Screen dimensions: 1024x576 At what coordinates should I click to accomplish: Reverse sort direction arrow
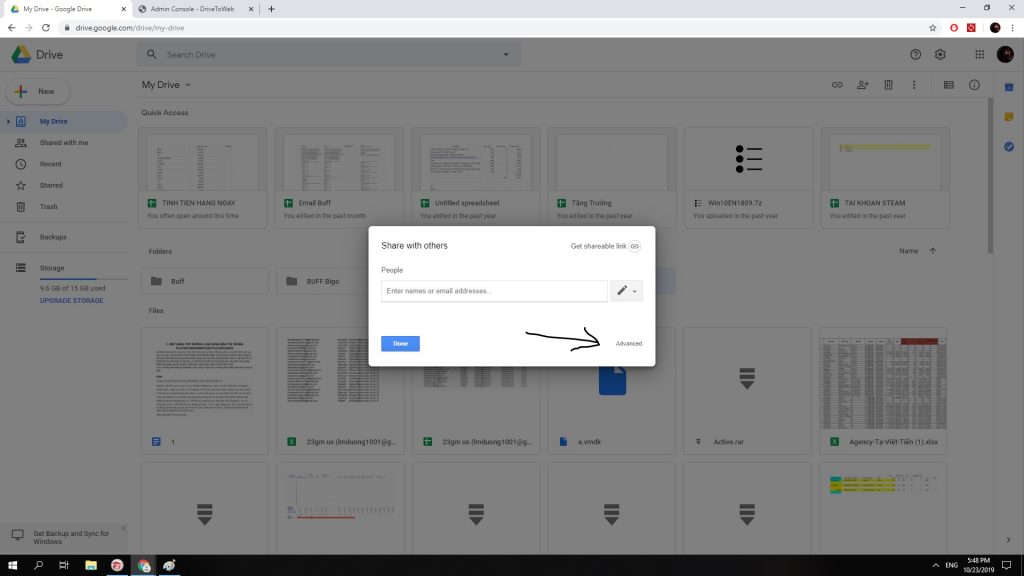[x=933, y=251]
